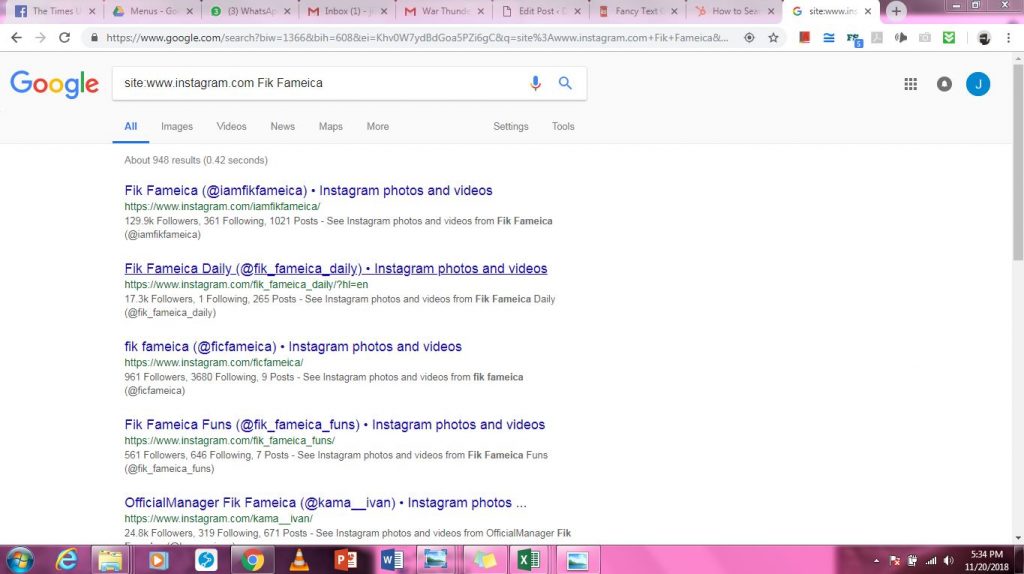The image size is (1024, 574).
Task: Close the Fancy Text tab
Action: click(675, 11)
